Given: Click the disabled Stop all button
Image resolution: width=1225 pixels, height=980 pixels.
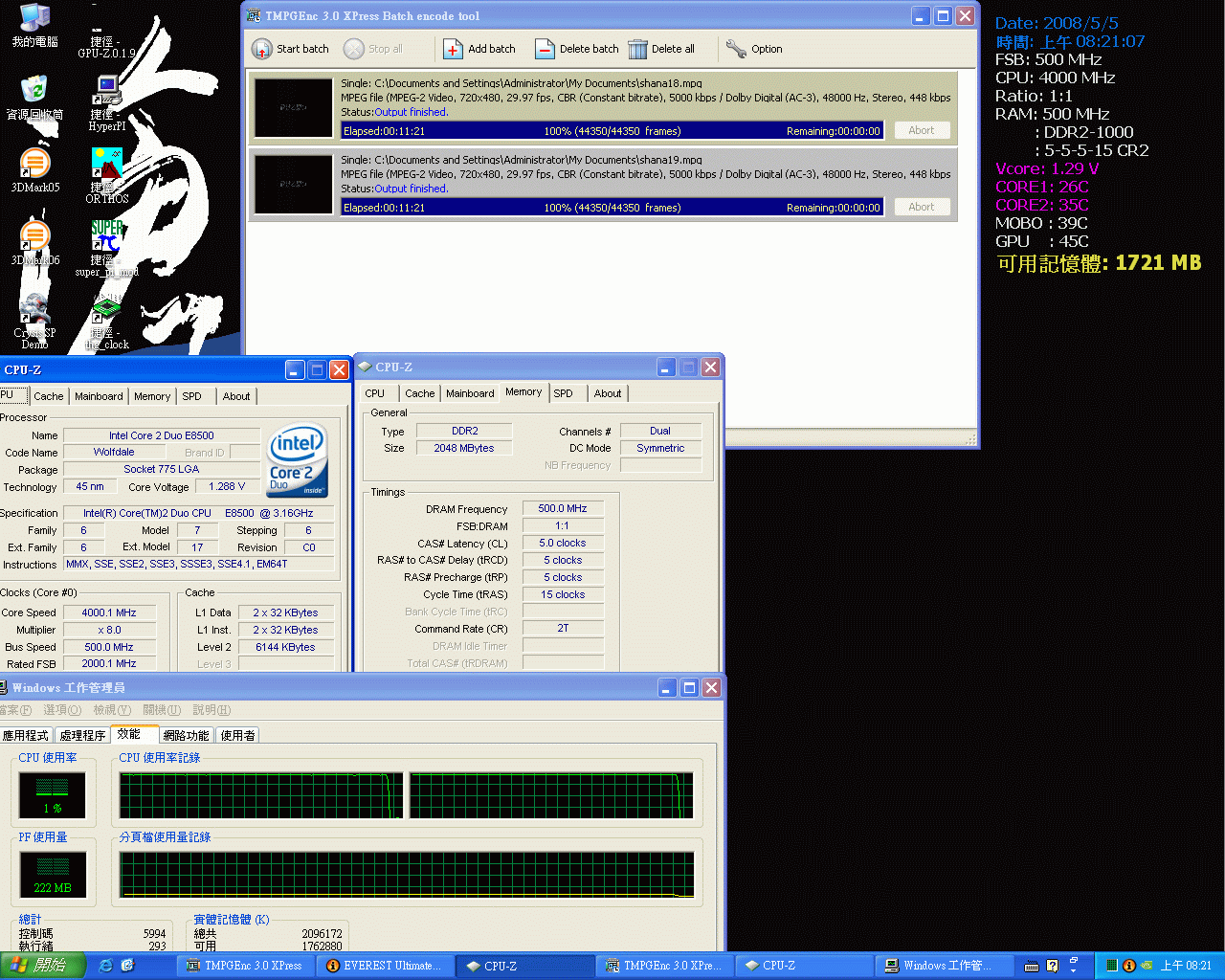Looking at the screenshot, I should [373, 49].
